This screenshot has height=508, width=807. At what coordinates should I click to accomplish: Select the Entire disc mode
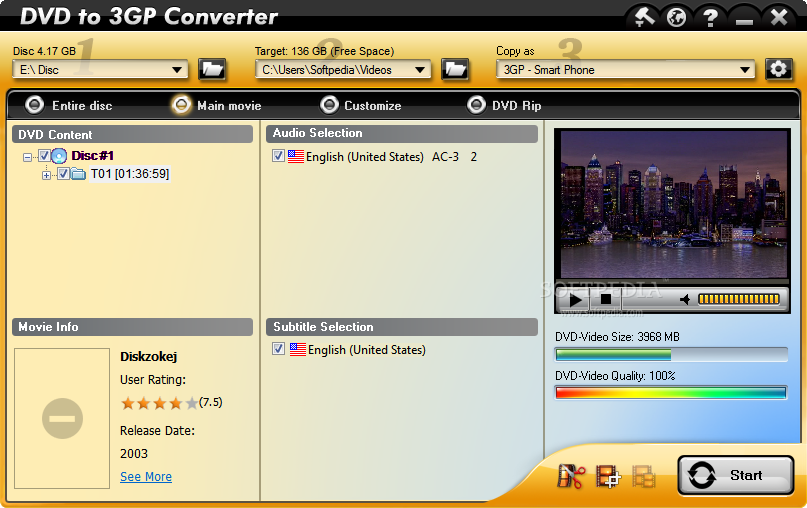68,106
